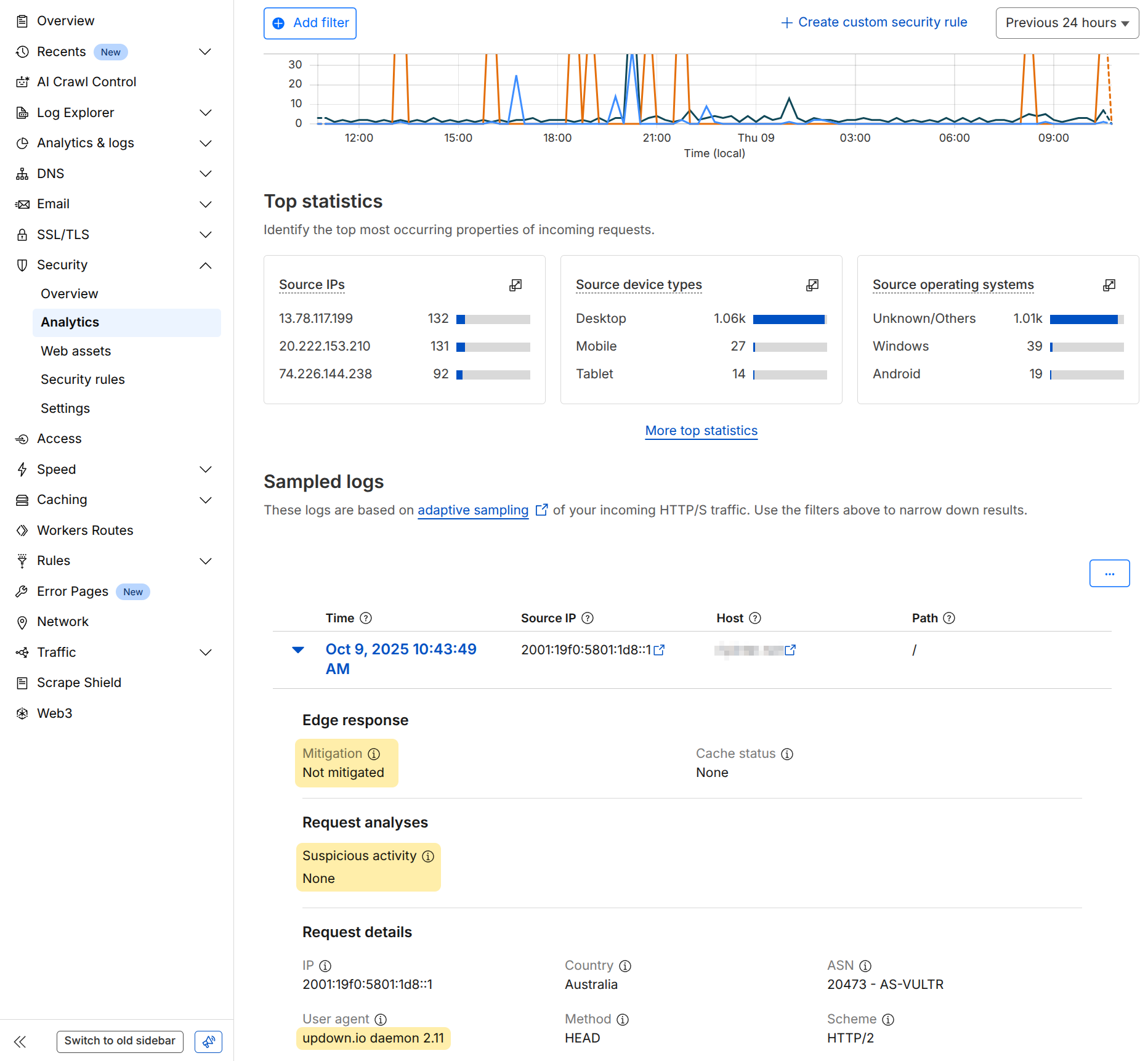This screenshot has height=1061, width=1148.
Task: Click the Desktop device type usage bar
Action: (x=790, y=319)
